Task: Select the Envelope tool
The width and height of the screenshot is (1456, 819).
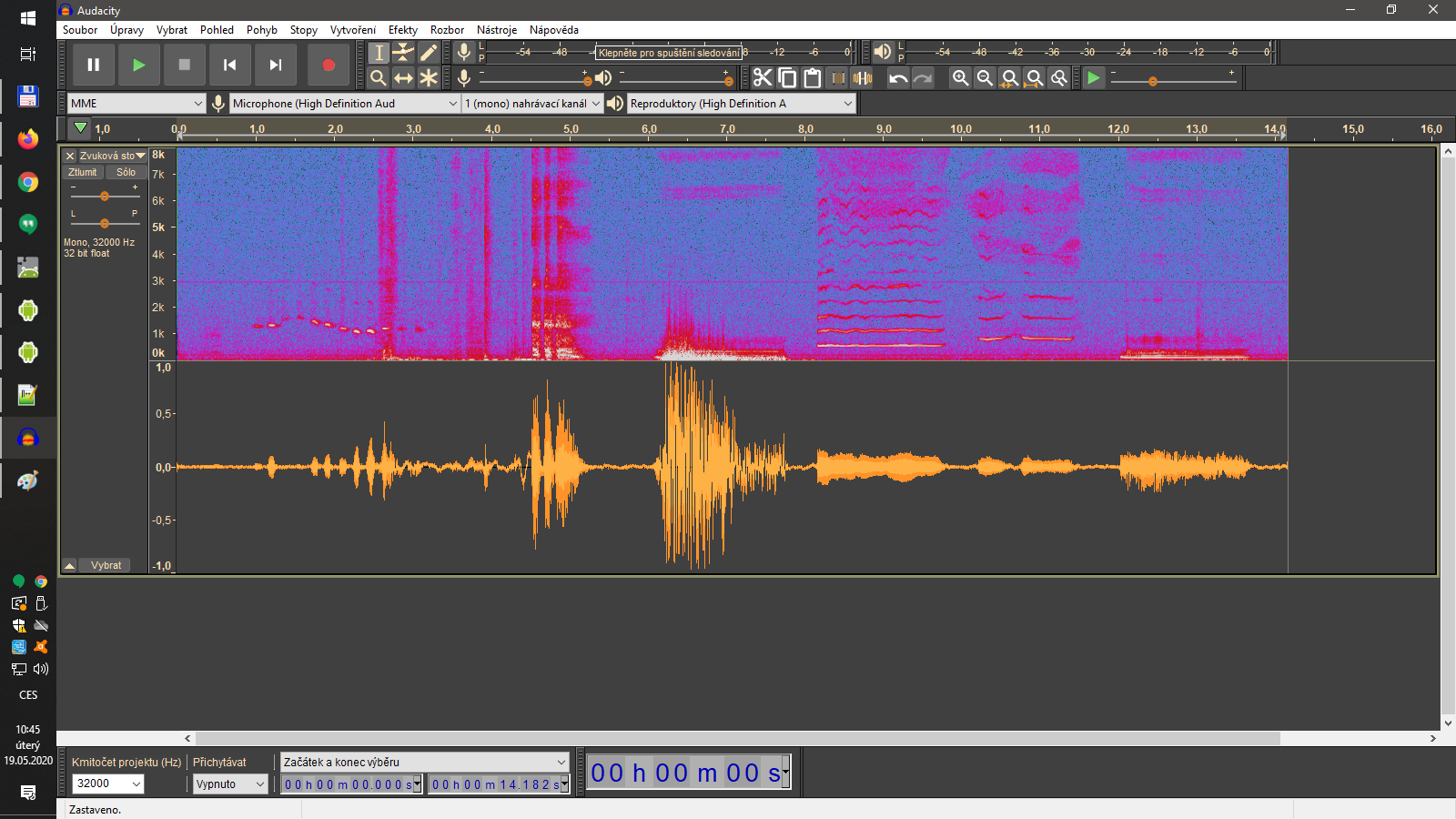Action: pos(404,52)
